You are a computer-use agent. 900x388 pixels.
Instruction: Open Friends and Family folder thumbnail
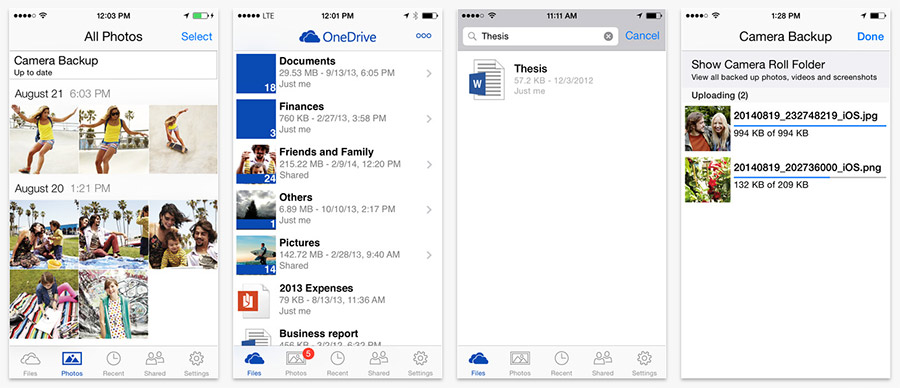[x=256, y=164]
